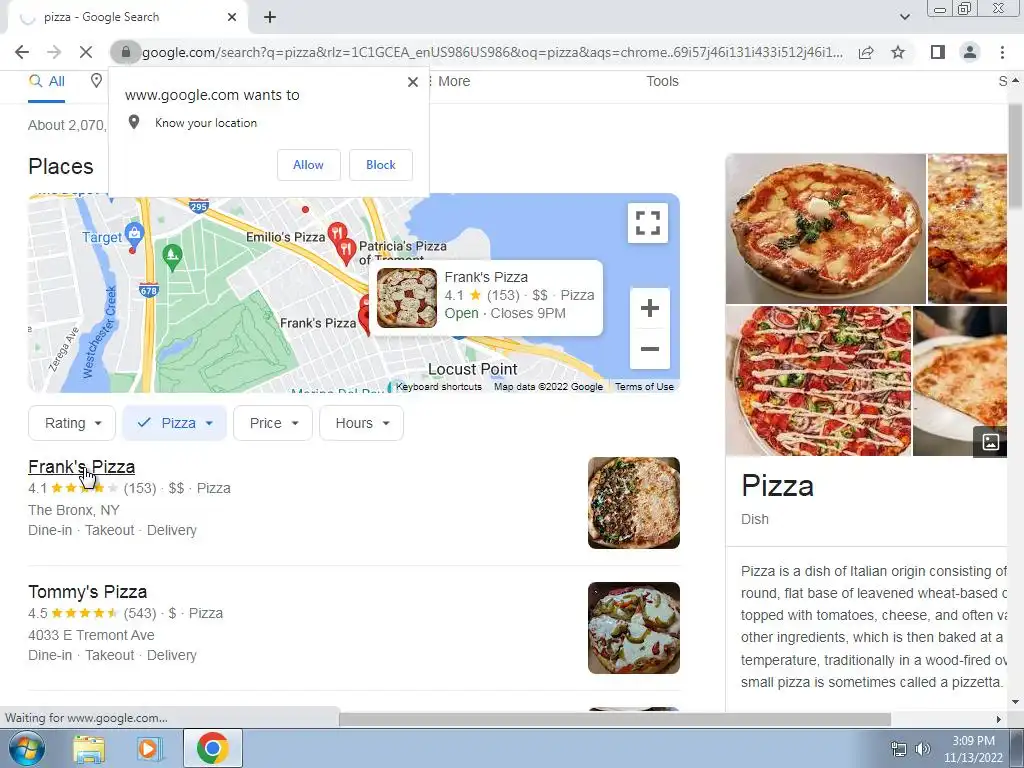The image size is (1024, 768).
Task: Click the forward navigation arrow
Action: coord(54,52)
